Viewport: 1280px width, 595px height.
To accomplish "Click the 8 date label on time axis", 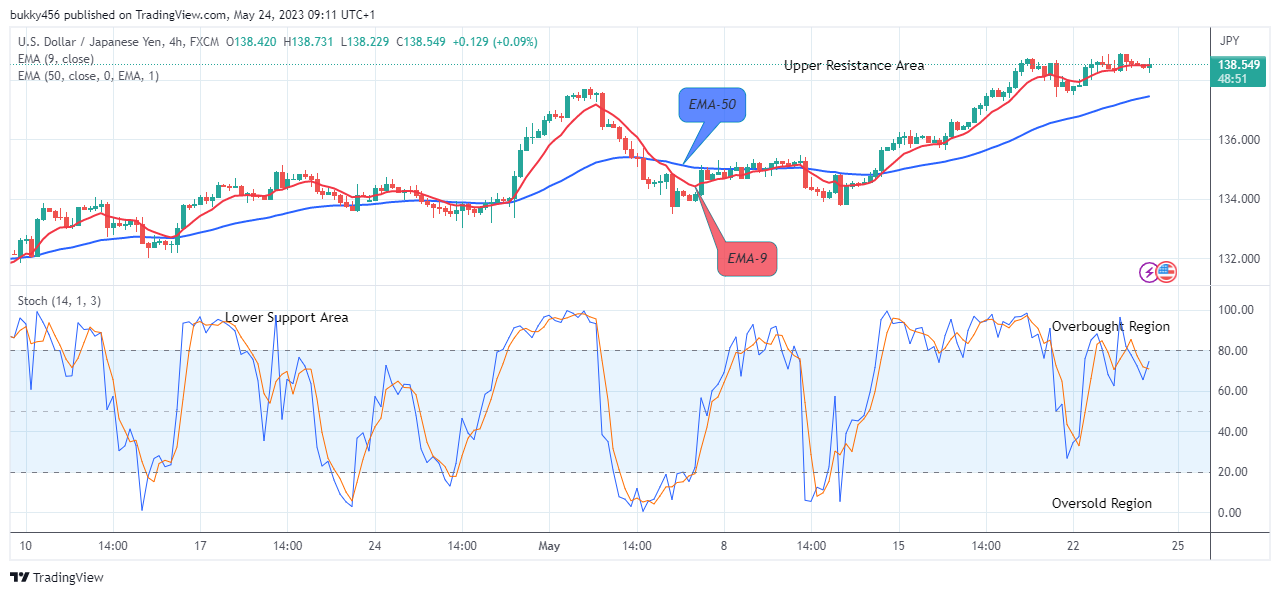I will (724, 546).
